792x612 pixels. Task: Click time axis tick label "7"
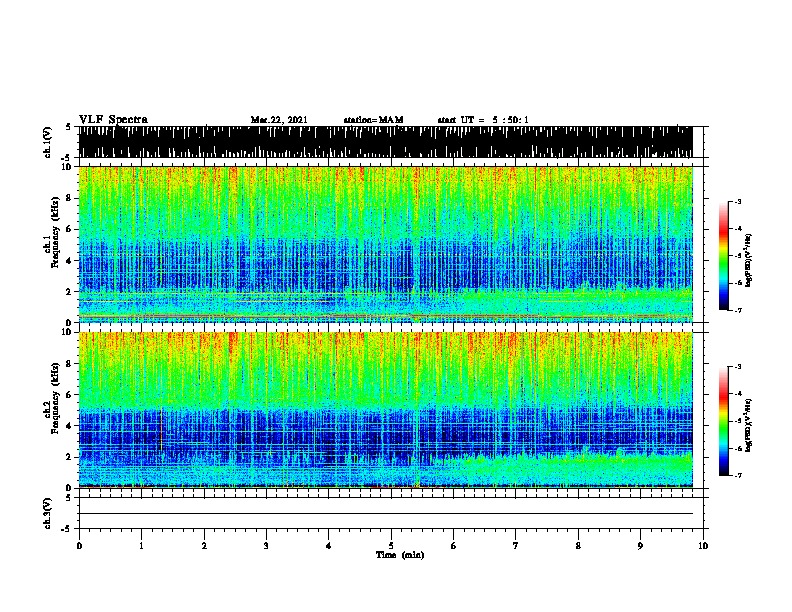(x=516, y=545)
